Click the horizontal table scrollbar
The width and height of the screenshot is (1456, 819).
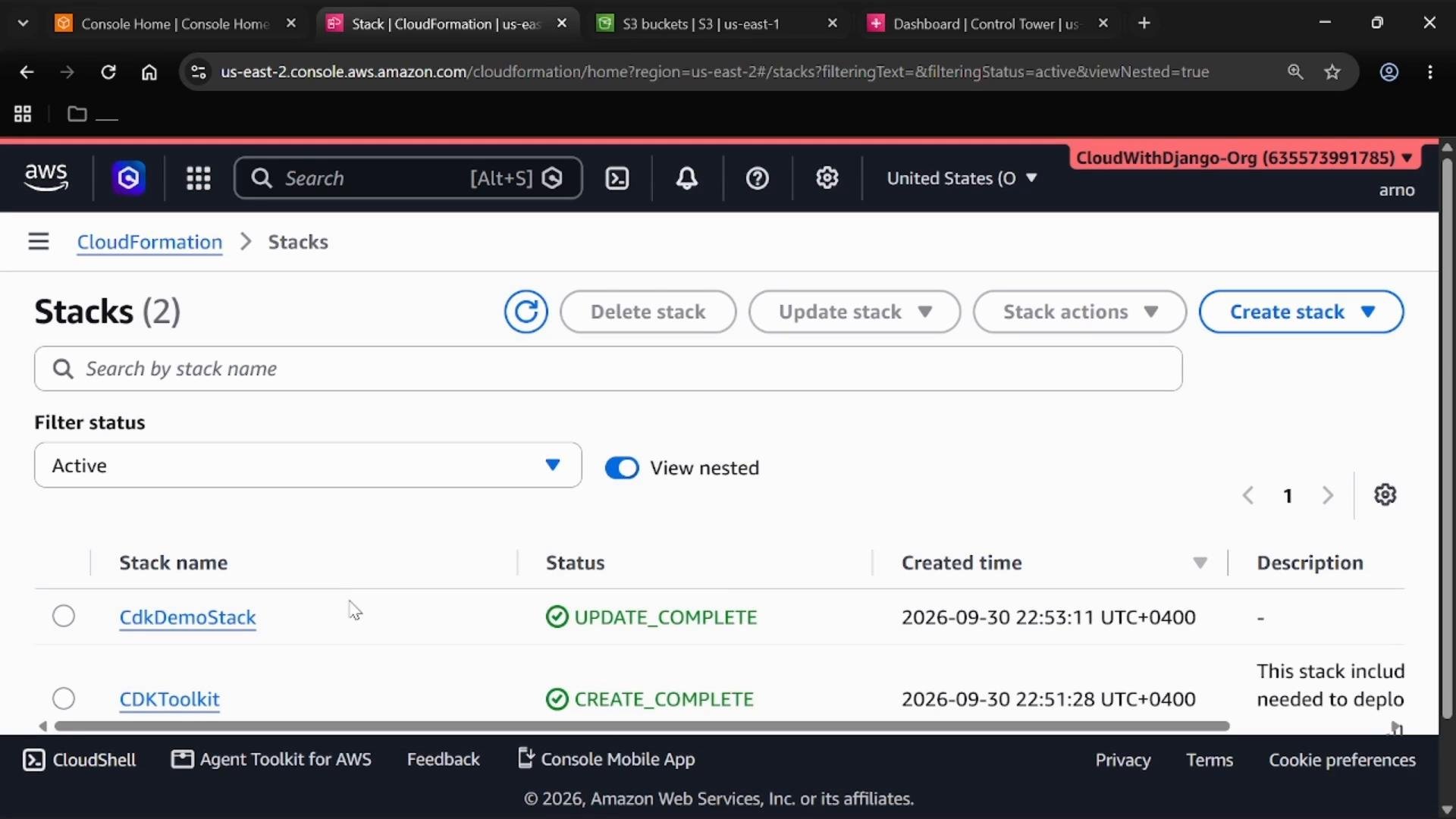tap(642, 726)
